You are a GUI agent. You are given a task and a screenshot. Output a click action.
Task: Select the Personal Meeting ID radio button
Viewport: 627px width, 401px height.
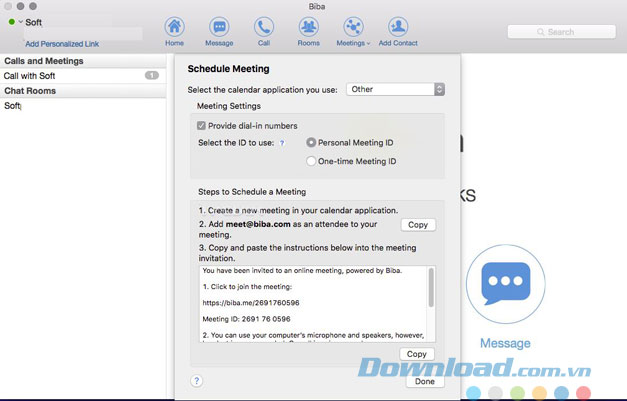[x=311, y=143]
